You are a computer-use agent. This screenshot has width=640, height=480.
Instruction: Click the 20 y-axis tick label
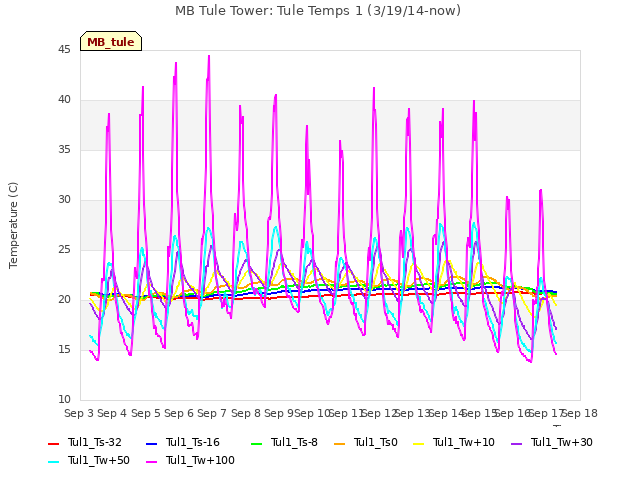click(64, 300)
